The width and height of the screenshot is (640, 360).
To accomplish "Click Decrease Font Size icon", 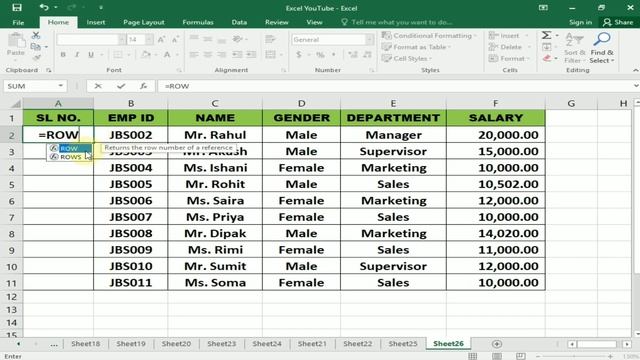I will click(x=175, y=40).
